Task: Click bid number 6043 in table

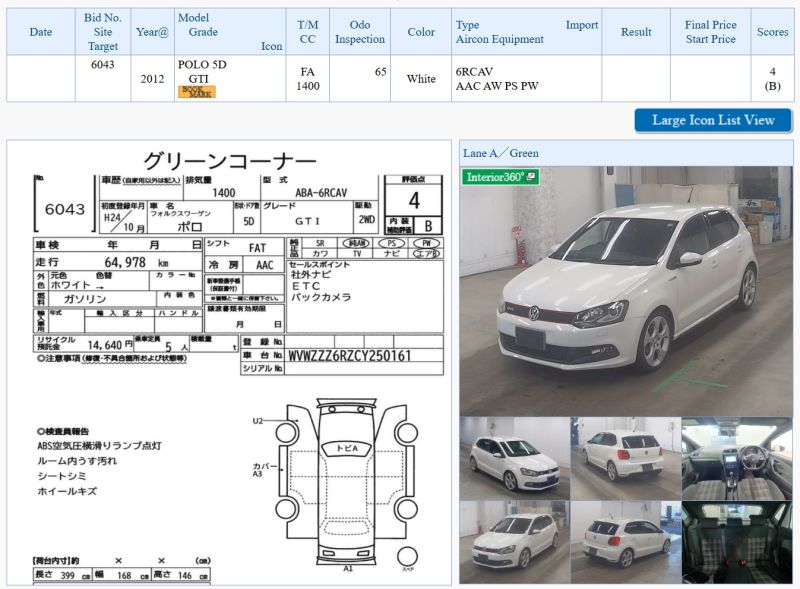Action: tap(103, 64)
